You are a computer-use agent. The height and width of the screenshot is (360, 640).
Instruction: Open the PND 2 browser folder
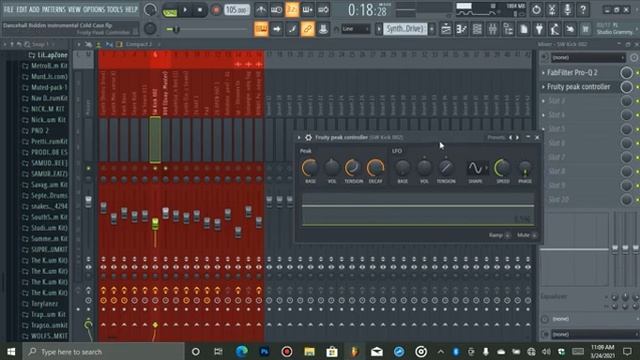click(40, 131)
